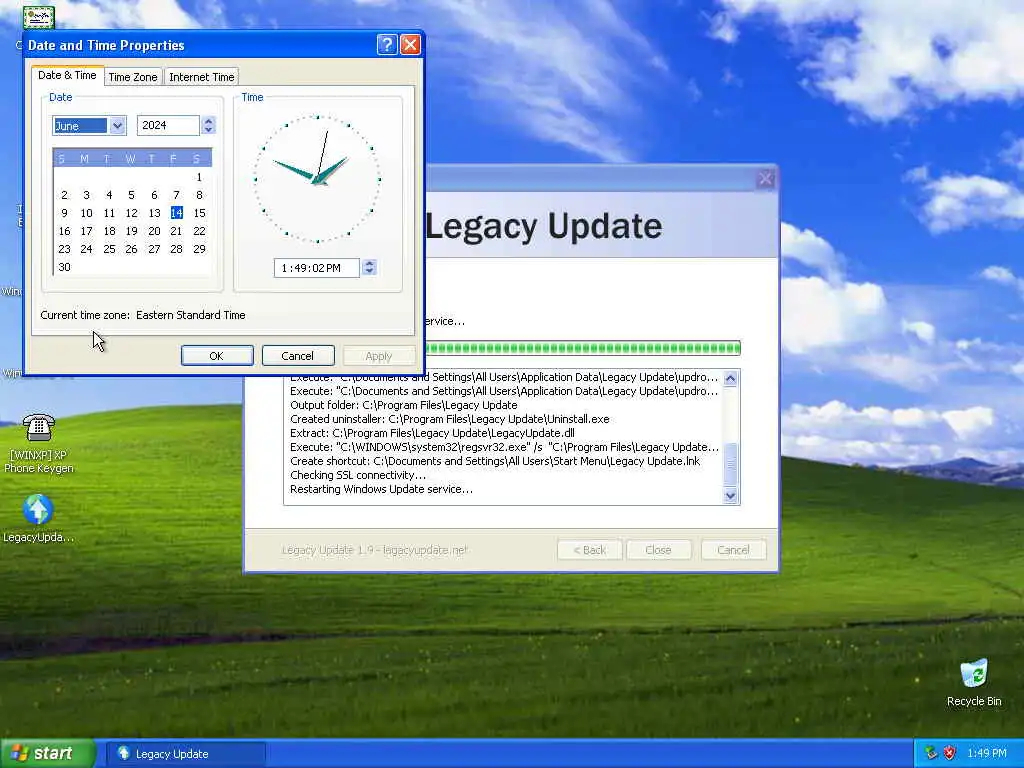Click OK in Date and Time Properties
Image resolution: width=1024 pixels, height=768 pixels.
click(x=217, y=356)
